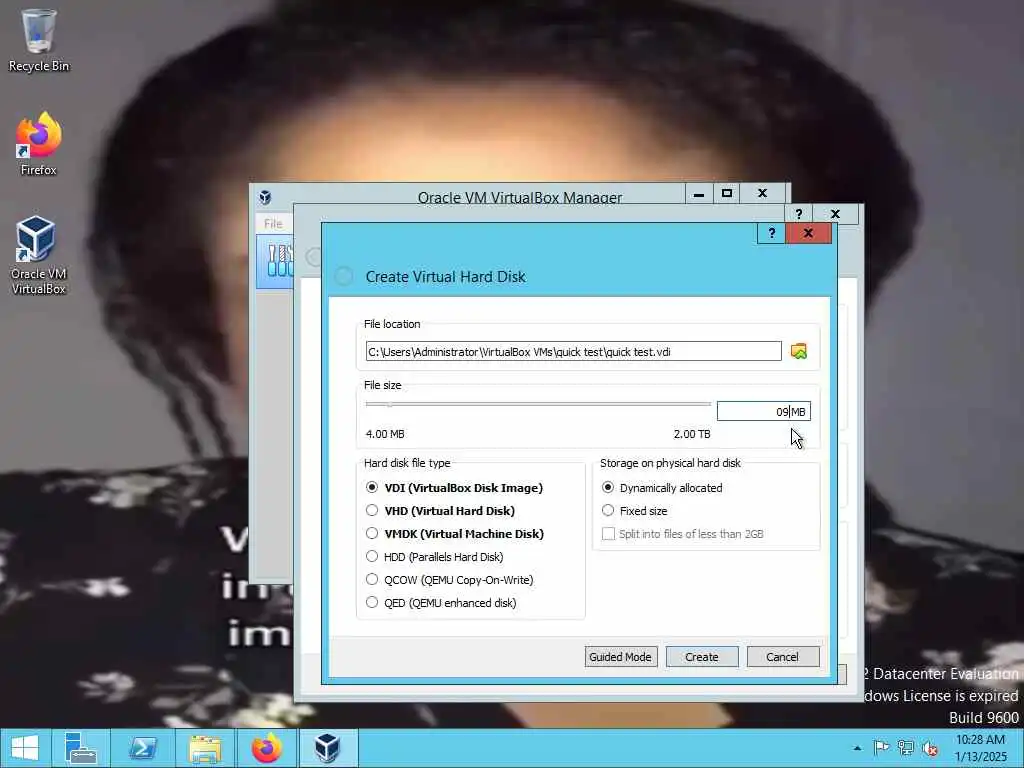Select the Oracle VM VirtualBox desktop shortcut

[39, 255]
